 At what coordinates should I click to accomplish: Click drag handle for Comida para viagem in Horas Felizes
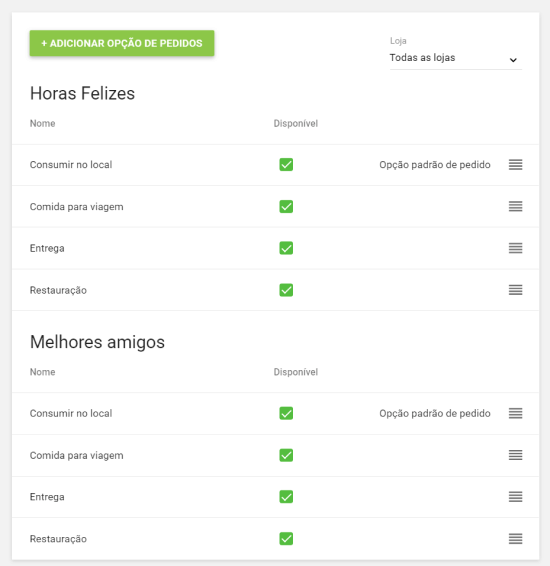coord(515,206)
